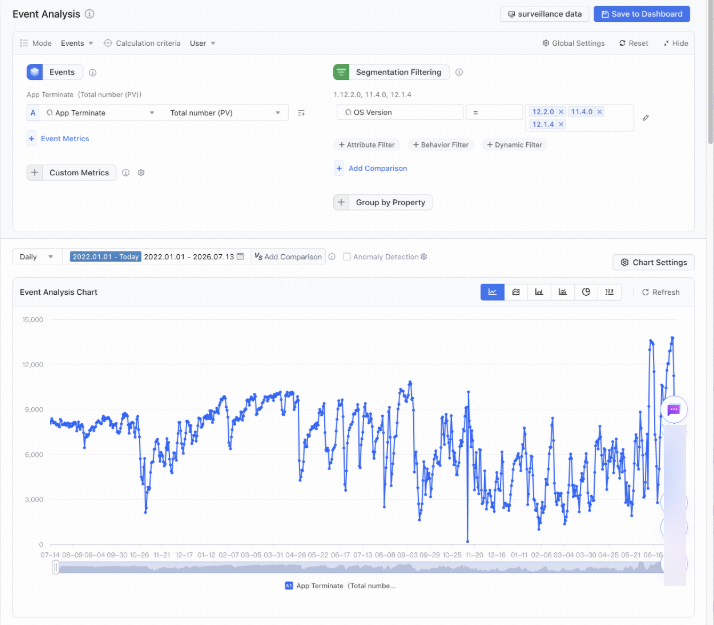Expand the Daily granularity dropdown
714x625 pixels.
pyautogui.click(x=36, y=257)
